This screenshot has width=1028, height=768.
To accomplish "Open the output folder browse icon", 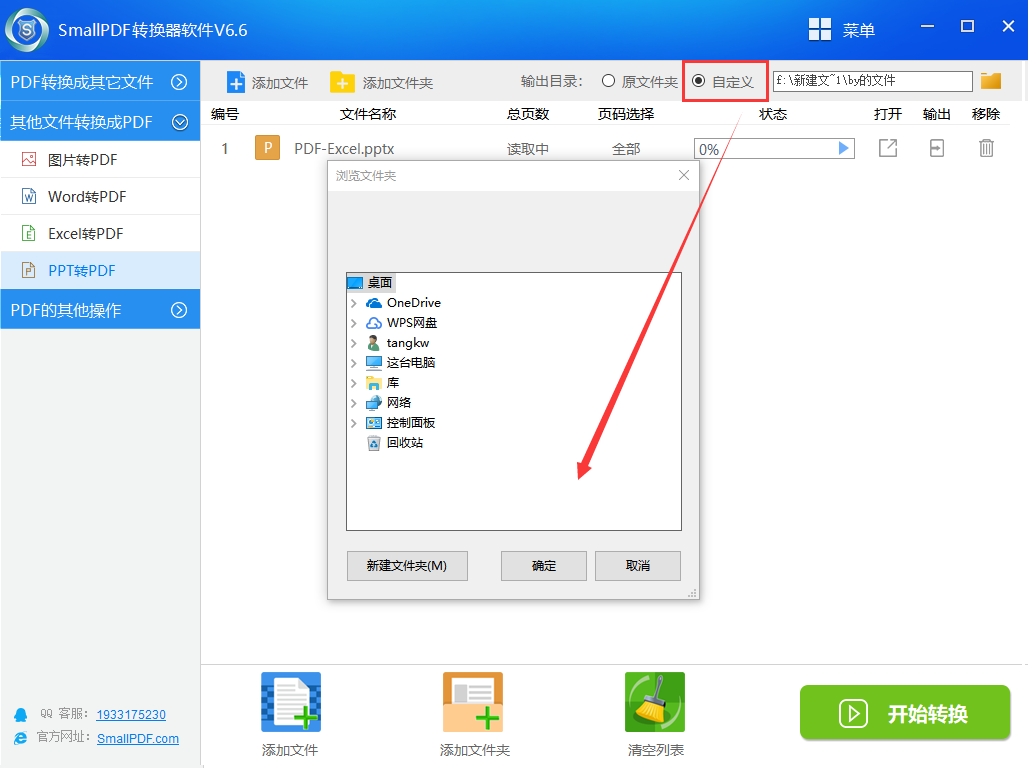I will pos(991,81).
